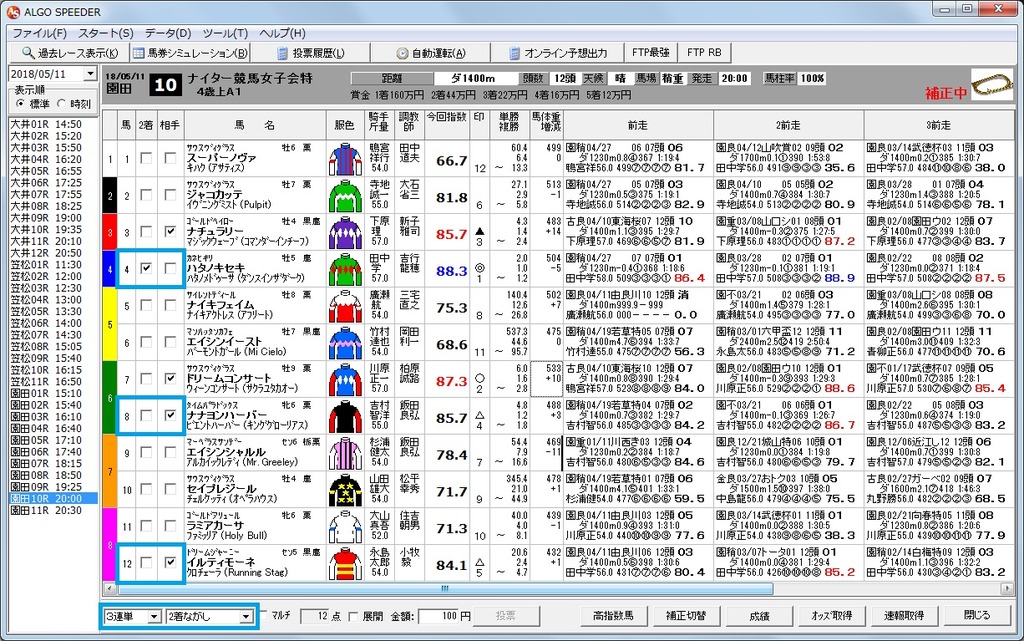Click jockey silk icon for イルティモーネ
Screen dimensions: 1024x641
coord(345,564)
